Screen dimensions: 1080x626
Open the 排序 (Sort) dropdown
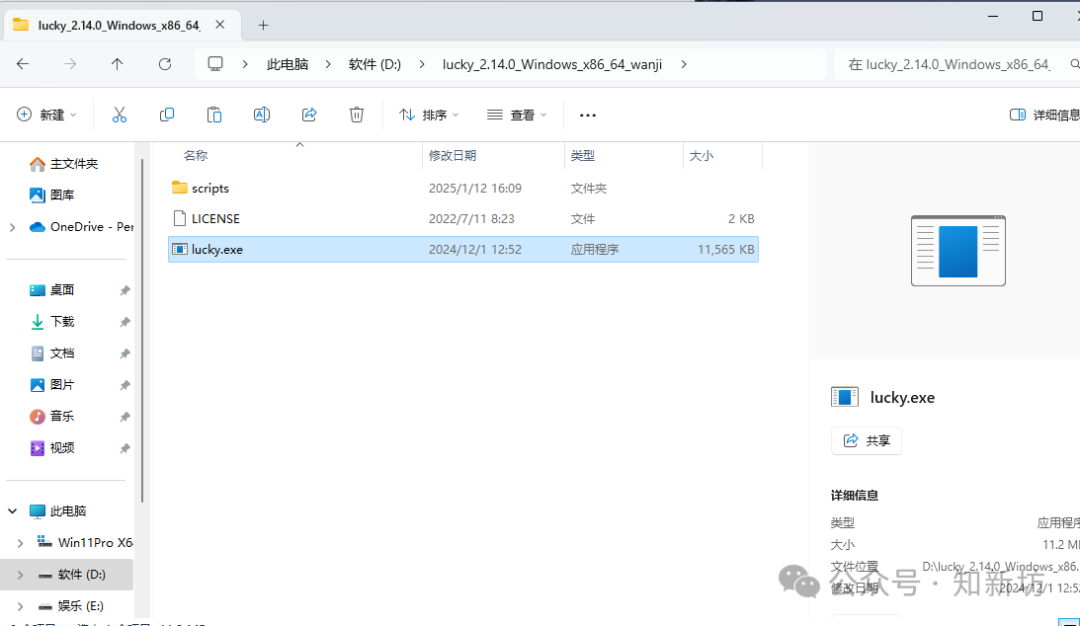point(428,115)
